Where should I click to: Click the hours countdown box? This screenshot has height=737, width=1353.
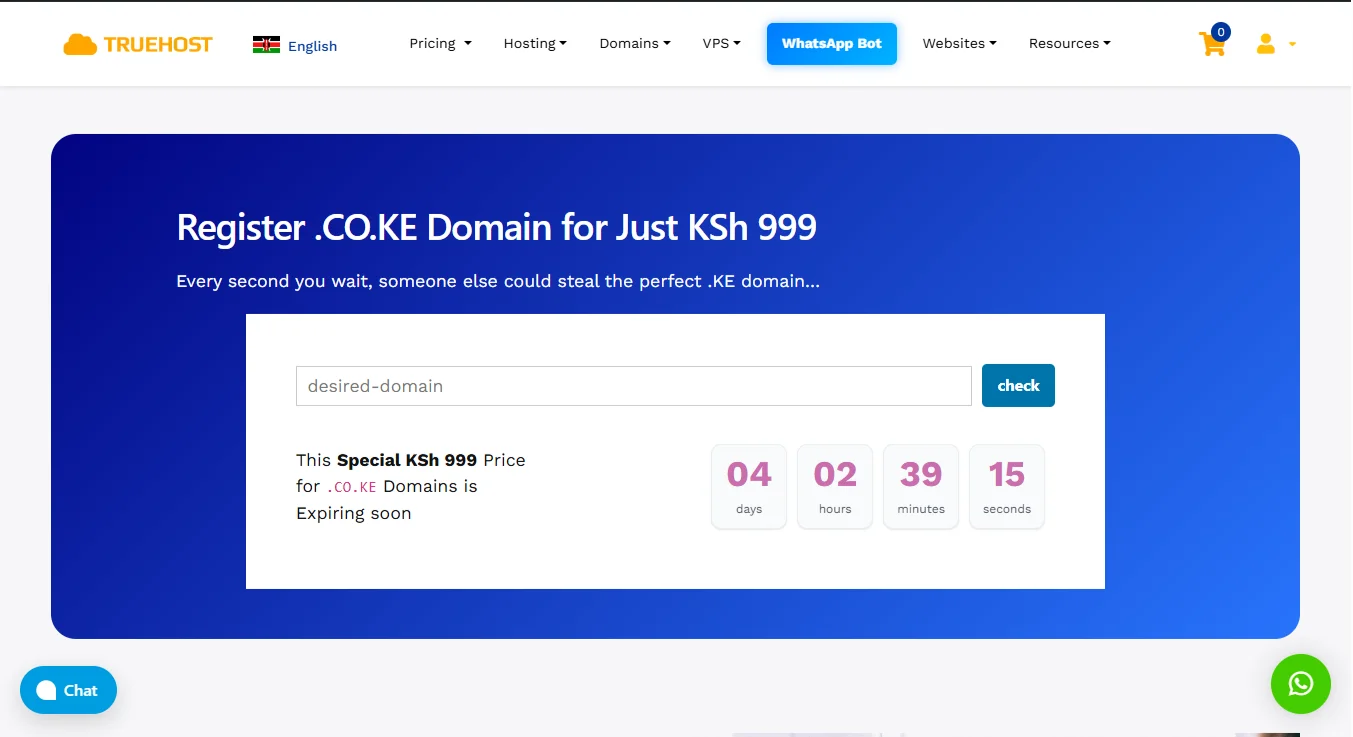click(835, 486)
